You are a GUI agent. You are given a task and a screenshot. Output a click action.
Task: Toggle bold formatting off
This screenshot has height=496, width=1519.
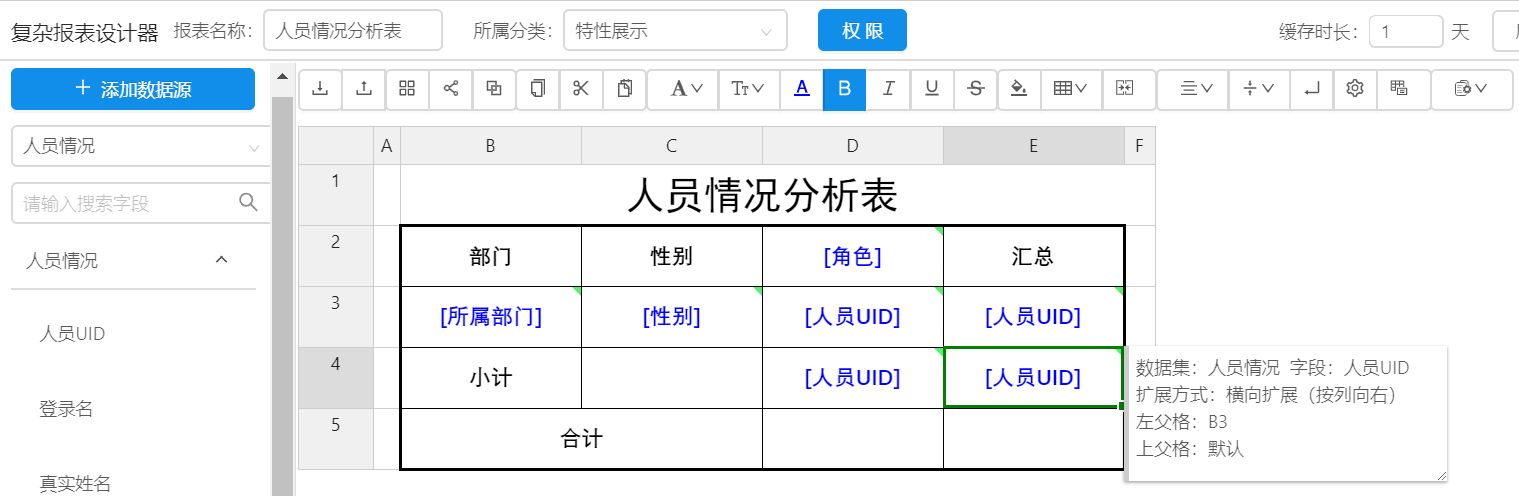(x=844, y=89)
